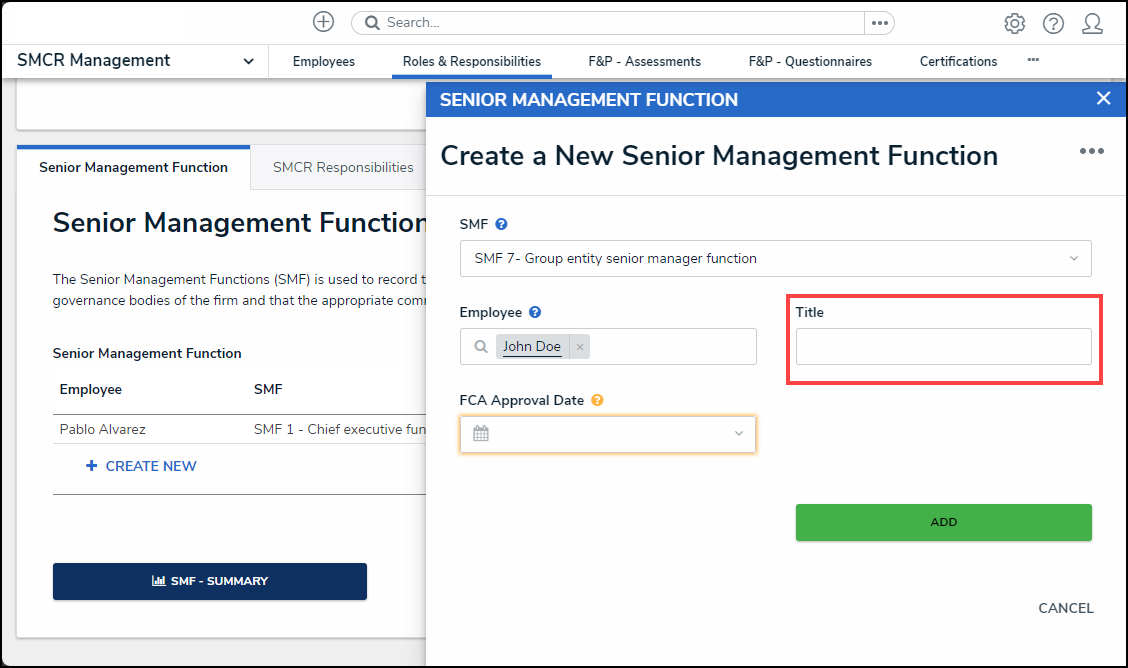Viewport: 1128px width, 668px height.
Task: Click the FCA Approval Date help icon
Action: (x=597, y=401)
